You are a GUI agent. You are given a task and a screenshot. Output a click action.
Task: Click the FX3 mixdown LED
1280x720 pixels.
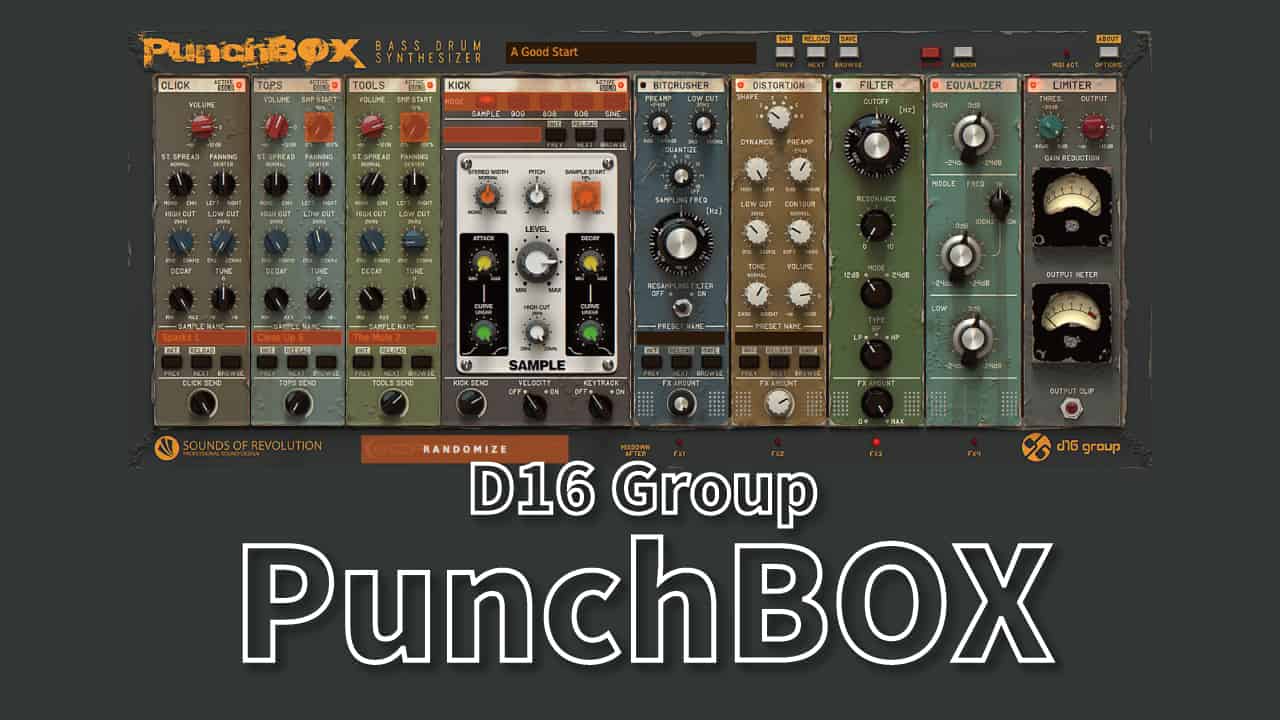point(876,441)
